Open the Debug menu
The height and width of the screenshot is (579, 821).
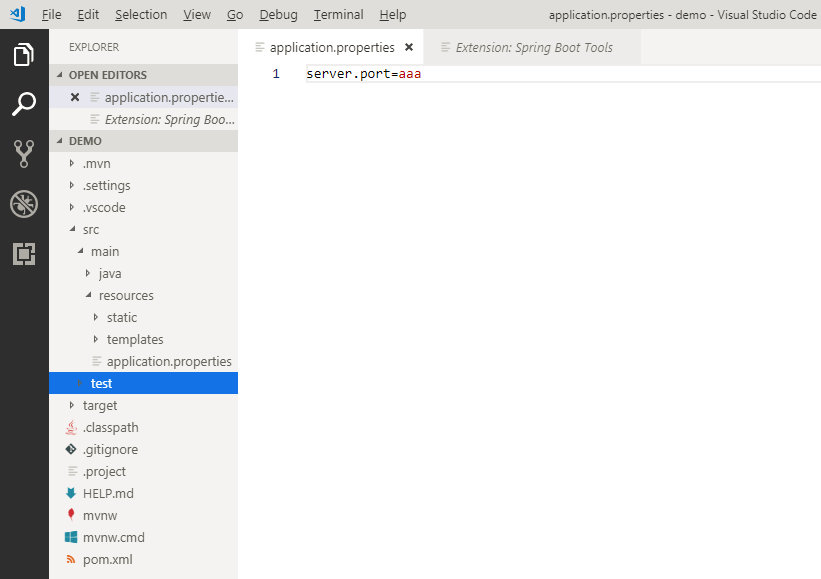pos(278,14)
